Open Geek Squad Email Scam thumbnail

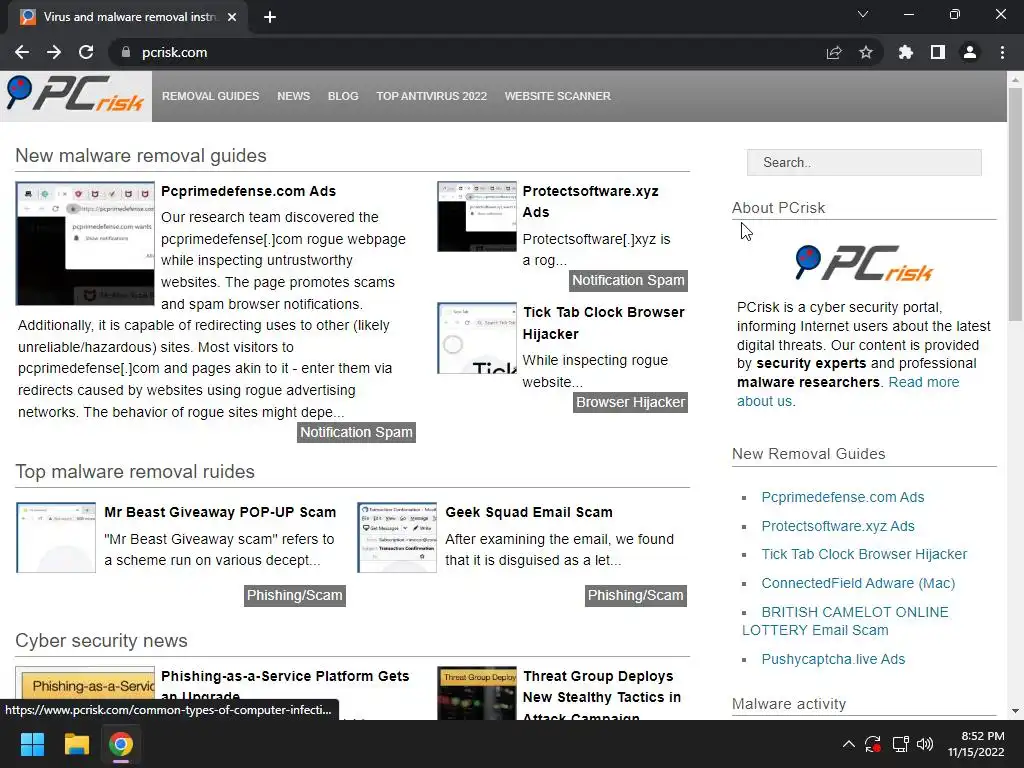(397, 537)
